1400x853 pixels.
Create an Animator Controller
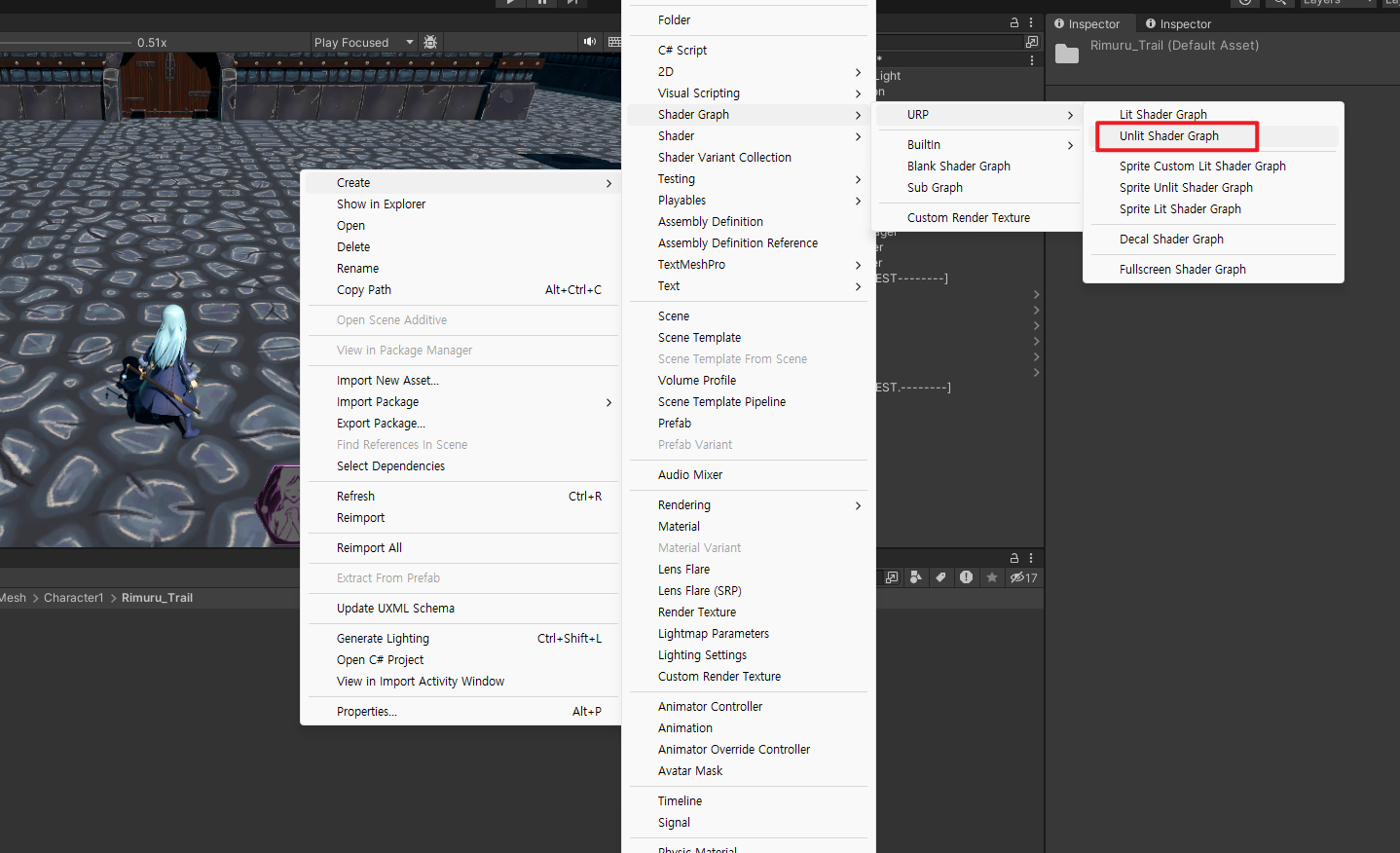pyautogui.click(x=748, y=706)
